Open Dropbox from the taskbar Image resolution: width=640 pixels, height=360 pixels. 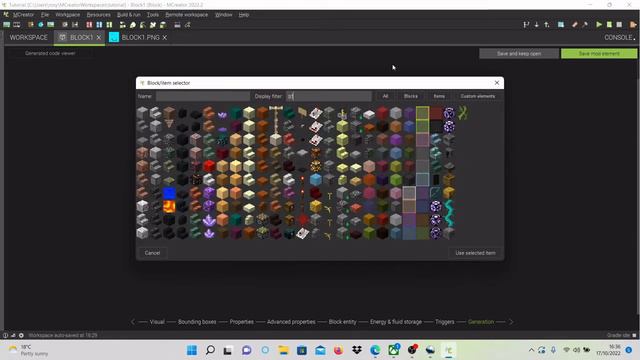click(x=357, y=350)
